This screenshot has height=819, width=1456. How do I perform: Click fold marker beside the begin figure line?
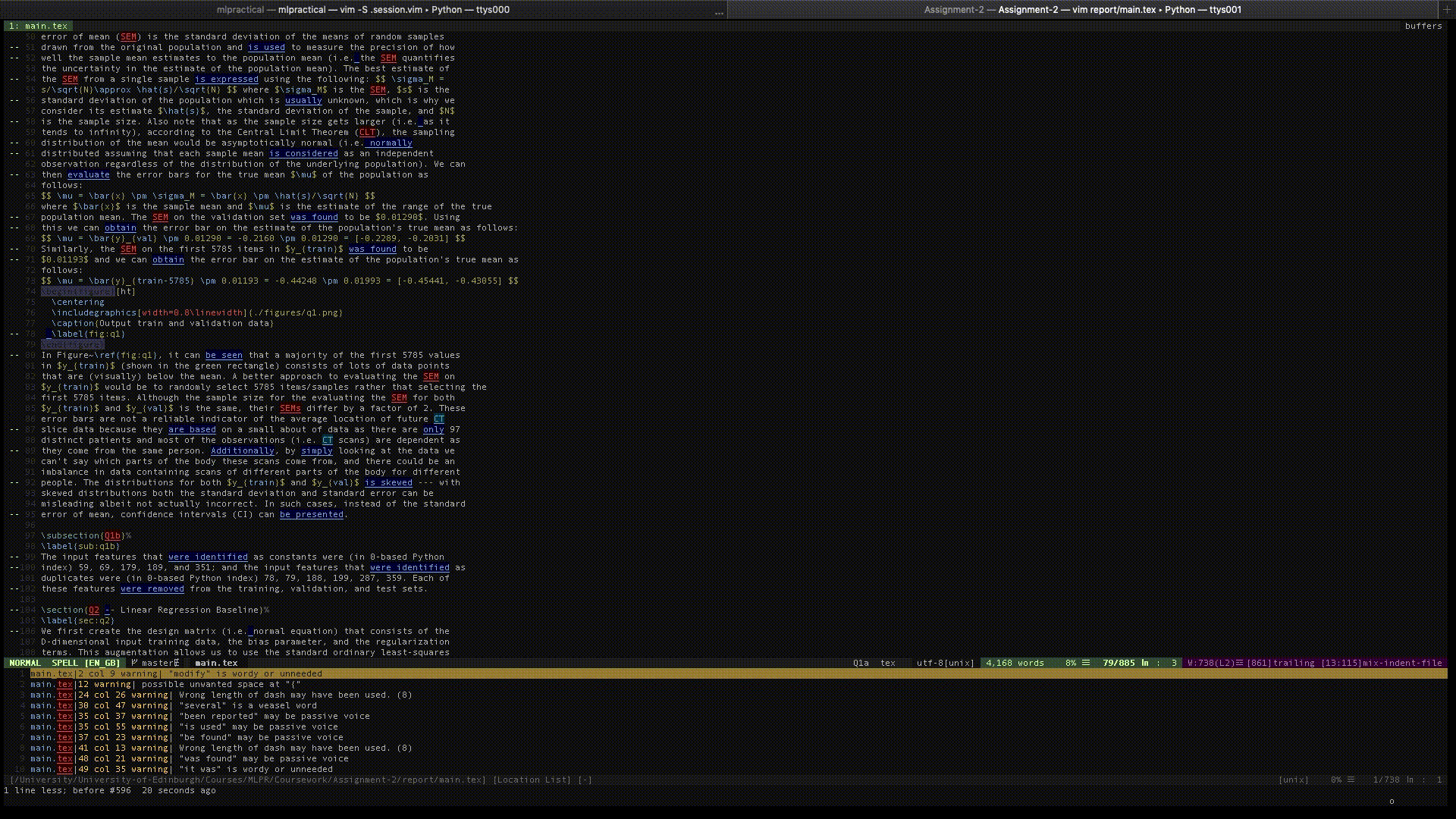(x=14, y=291)
